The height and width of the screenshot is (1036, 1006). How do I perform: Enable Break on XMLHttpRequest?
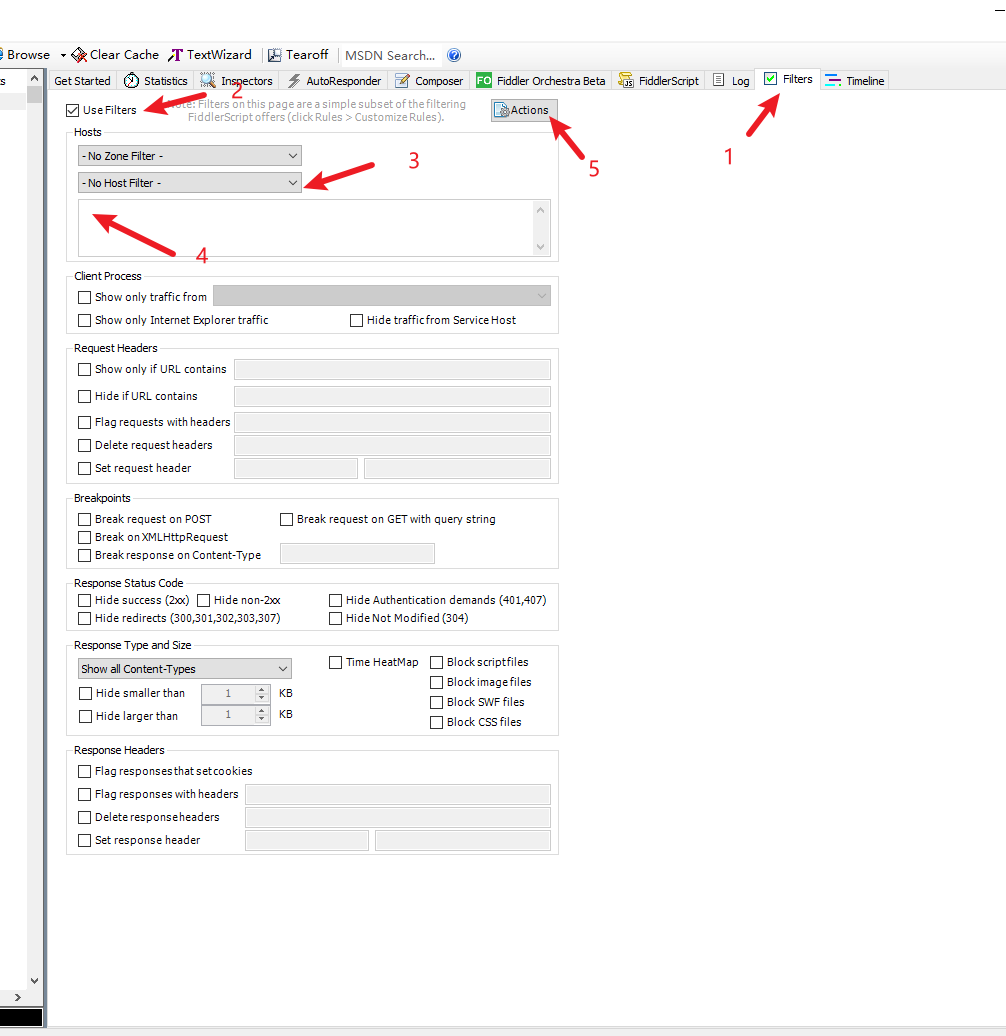[x=85, y=538]
